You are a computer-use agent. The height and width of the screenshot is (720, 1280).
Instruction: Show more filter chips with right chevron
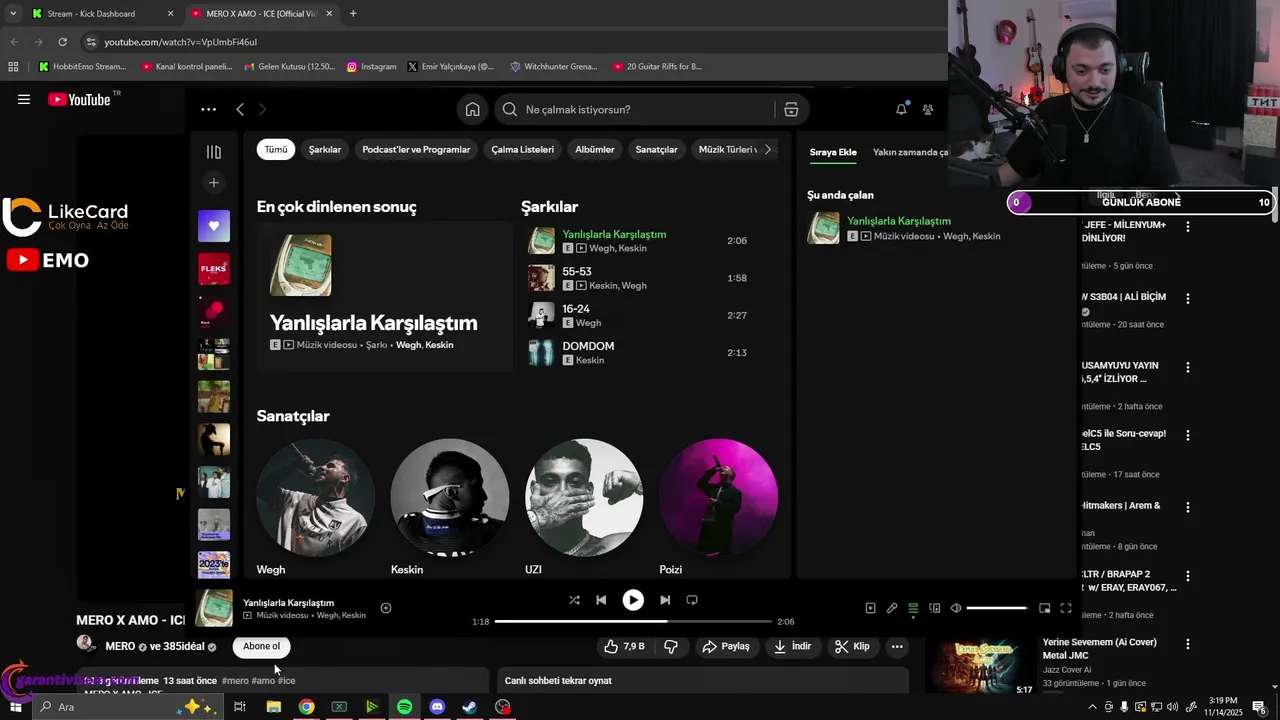(x=768, y=149)
